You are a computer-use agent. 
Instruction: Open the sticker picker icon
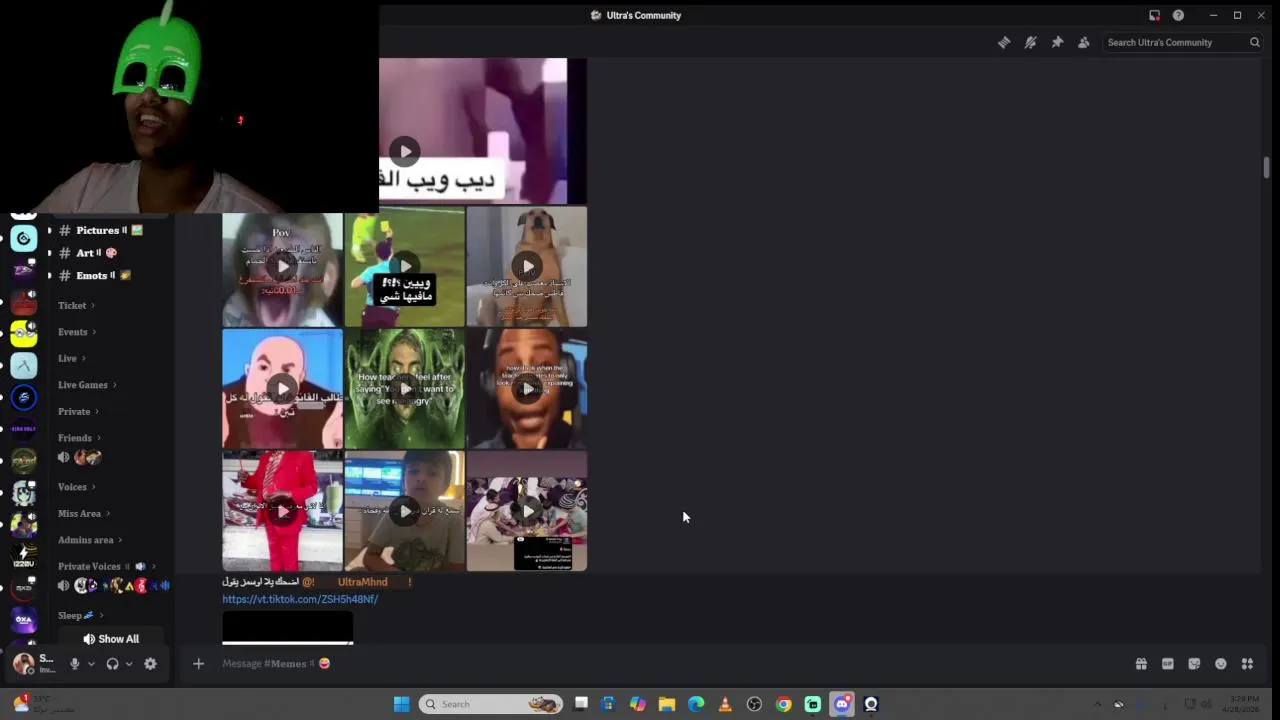click(1194, 664)
